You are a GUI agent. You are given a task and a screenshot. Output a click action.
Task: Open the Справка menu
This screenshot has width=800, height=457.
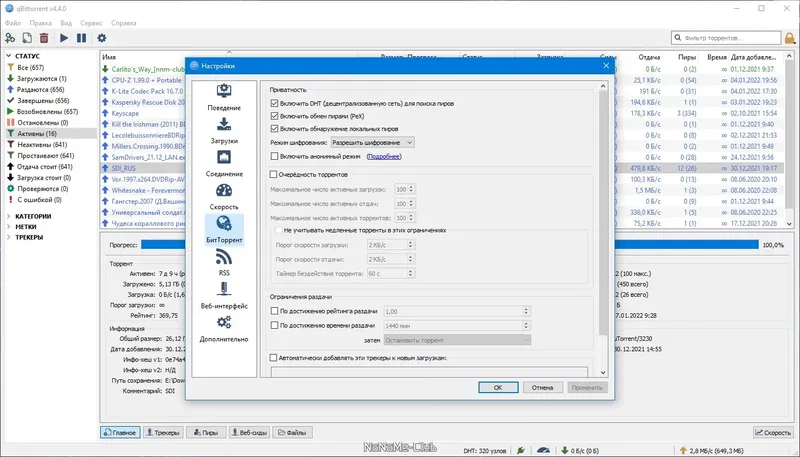123,23
